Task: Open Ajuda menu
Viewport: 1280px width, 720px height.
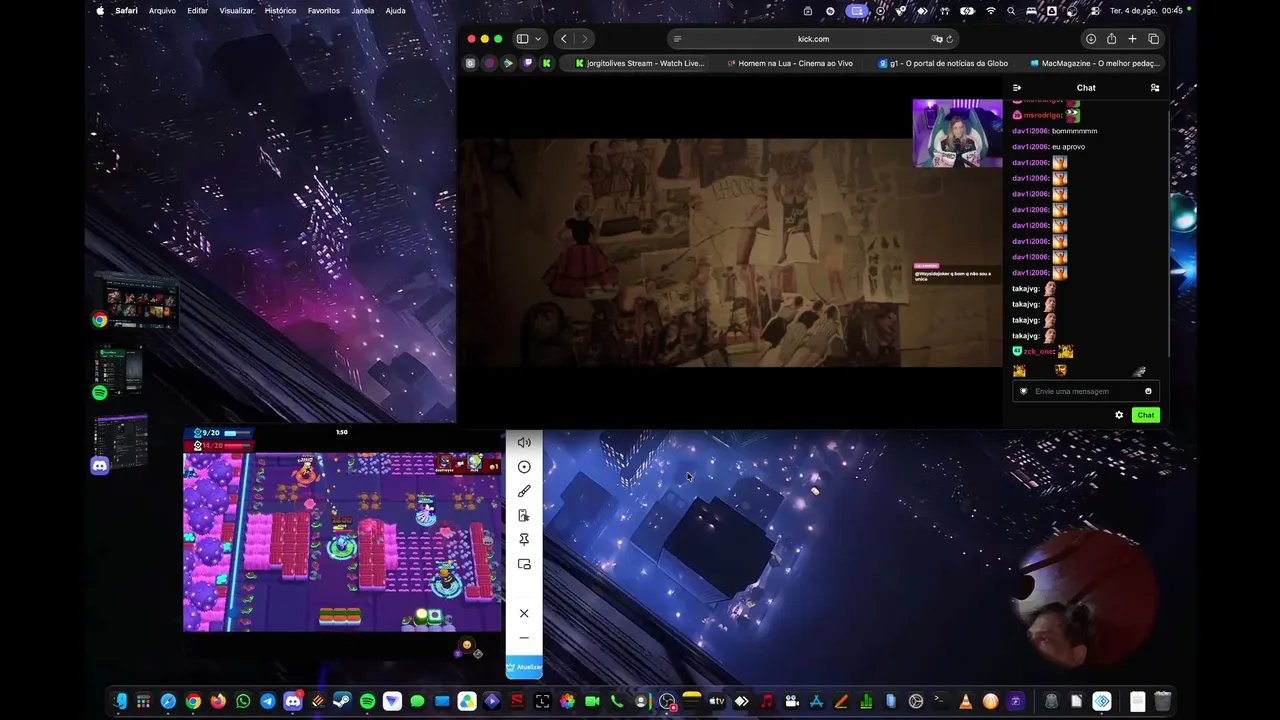Action: [395, 11]
